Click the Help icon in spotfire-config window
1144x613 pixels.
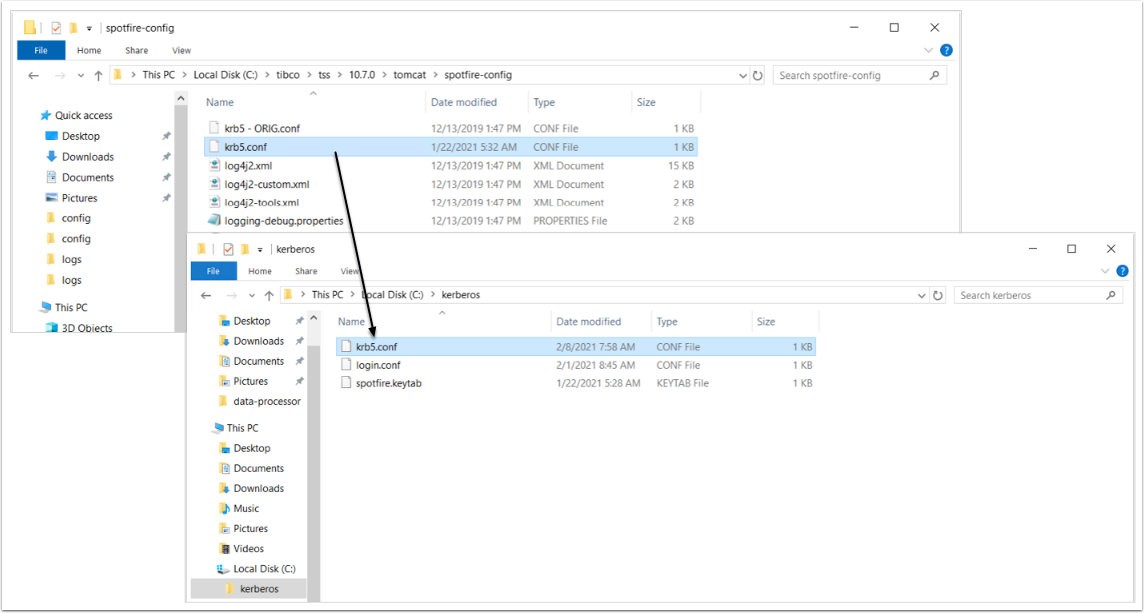pos(946,50)
